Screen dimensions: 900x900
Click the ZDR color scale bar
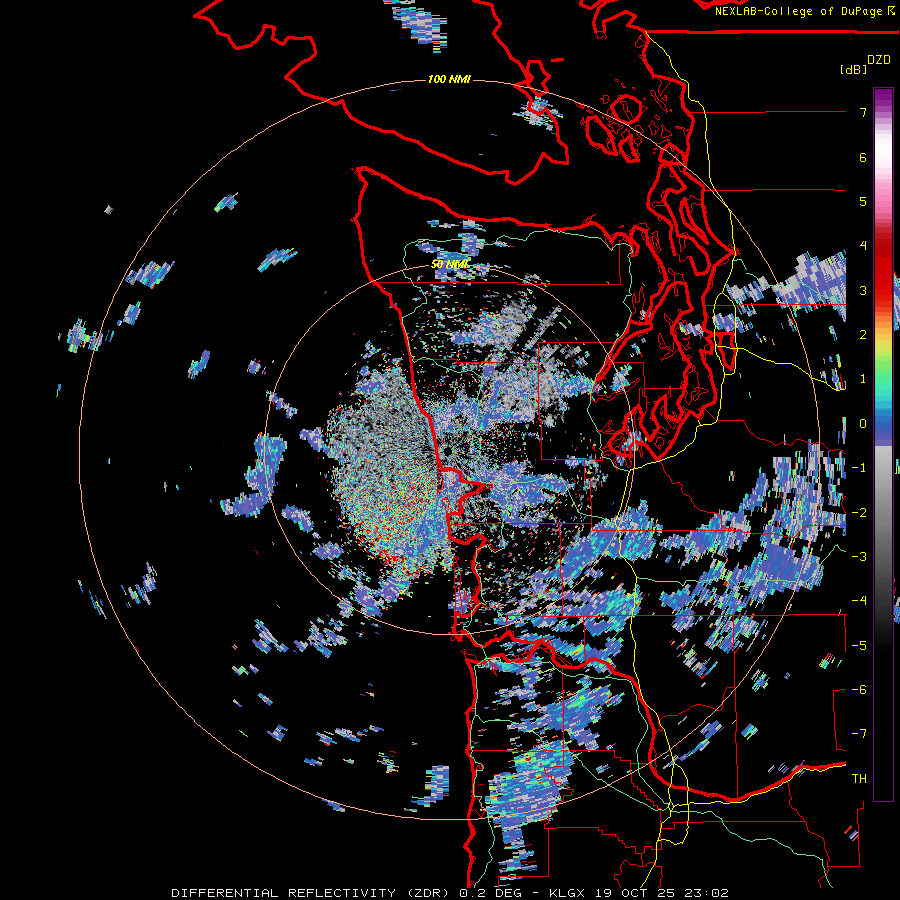click(883, 444)
